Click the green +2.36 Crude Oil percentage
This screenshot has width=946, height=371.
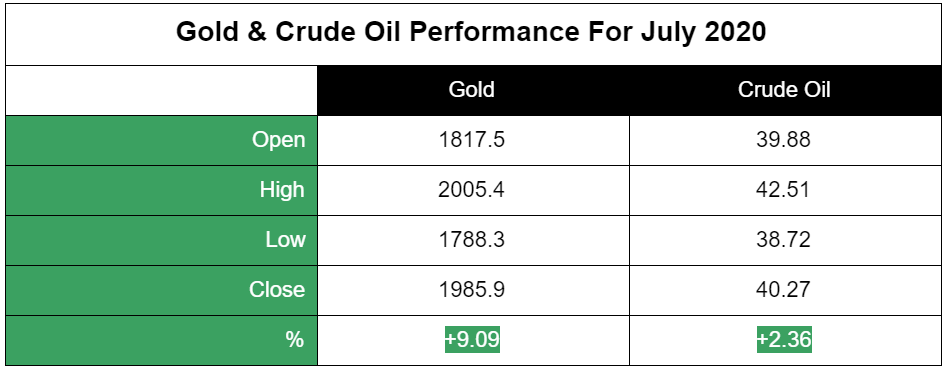784,340
